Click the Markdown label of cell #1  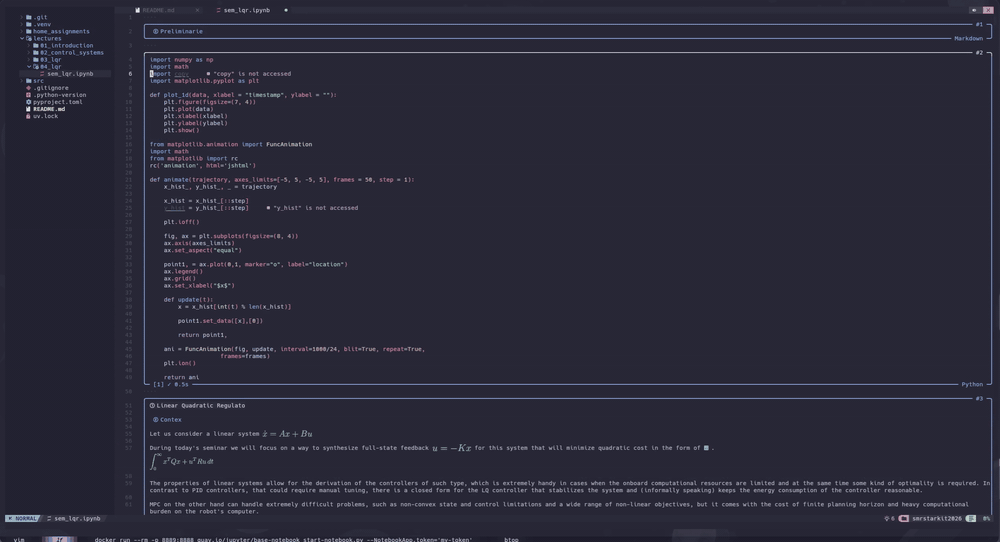[x=968, y=38]
